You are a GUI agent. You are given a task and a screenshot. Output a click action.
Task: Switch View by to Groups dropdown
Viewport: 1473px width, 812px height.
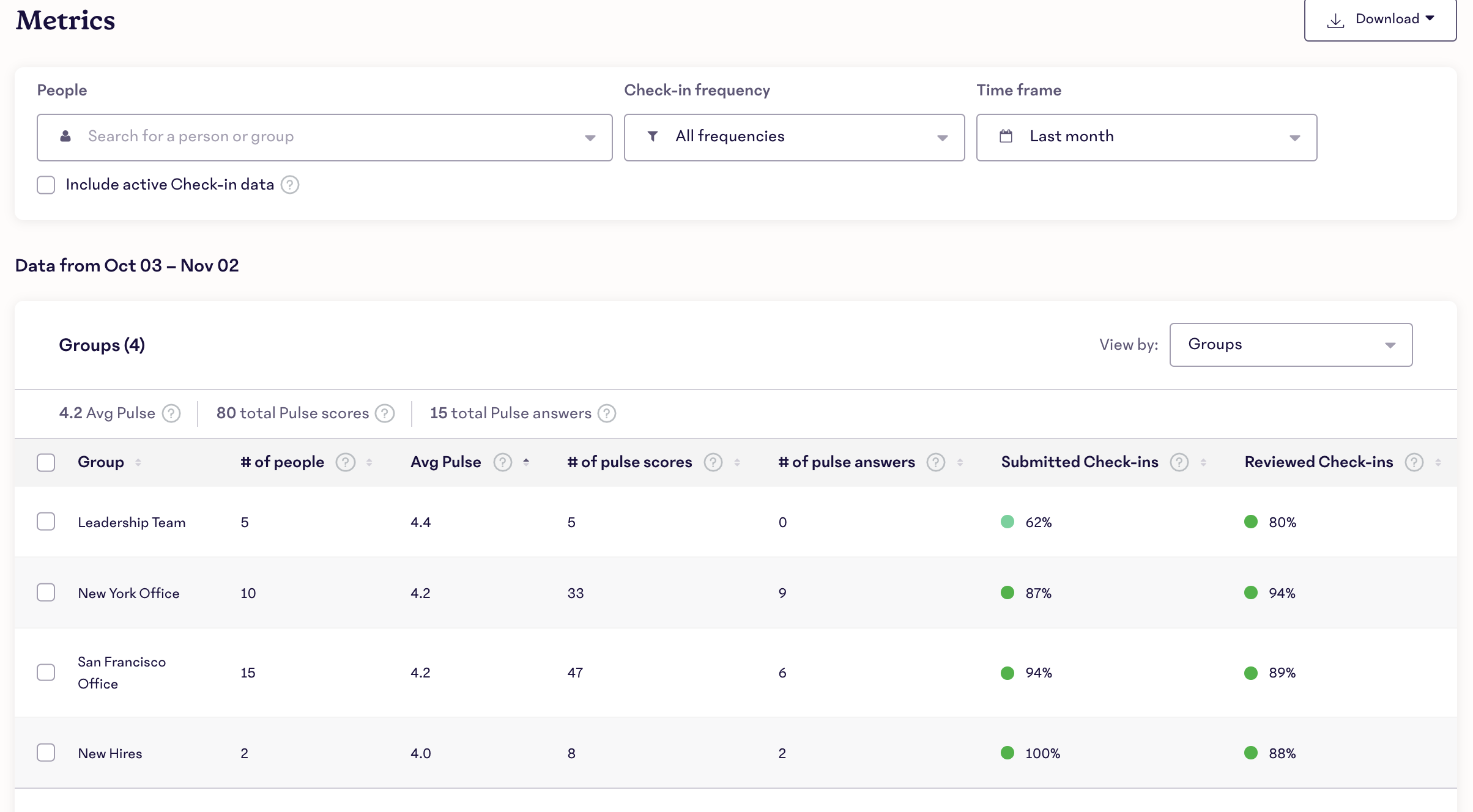coord(1290,344)
